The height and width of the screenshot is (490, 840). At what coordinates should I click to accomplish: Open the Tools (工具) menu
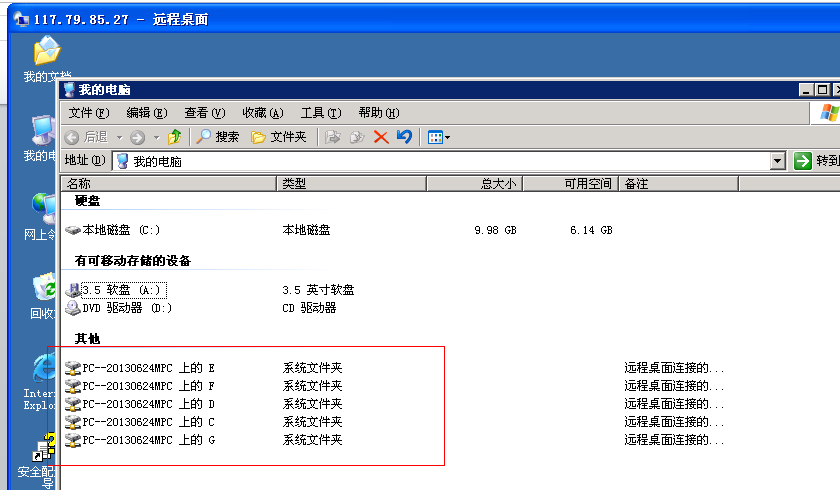point(320,113)
